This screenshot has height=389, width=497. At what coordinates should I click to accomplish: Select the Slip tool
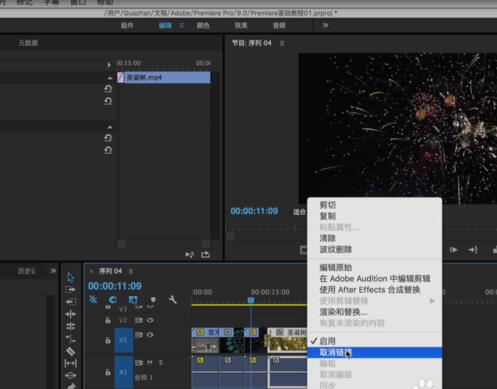coord(70,363)
